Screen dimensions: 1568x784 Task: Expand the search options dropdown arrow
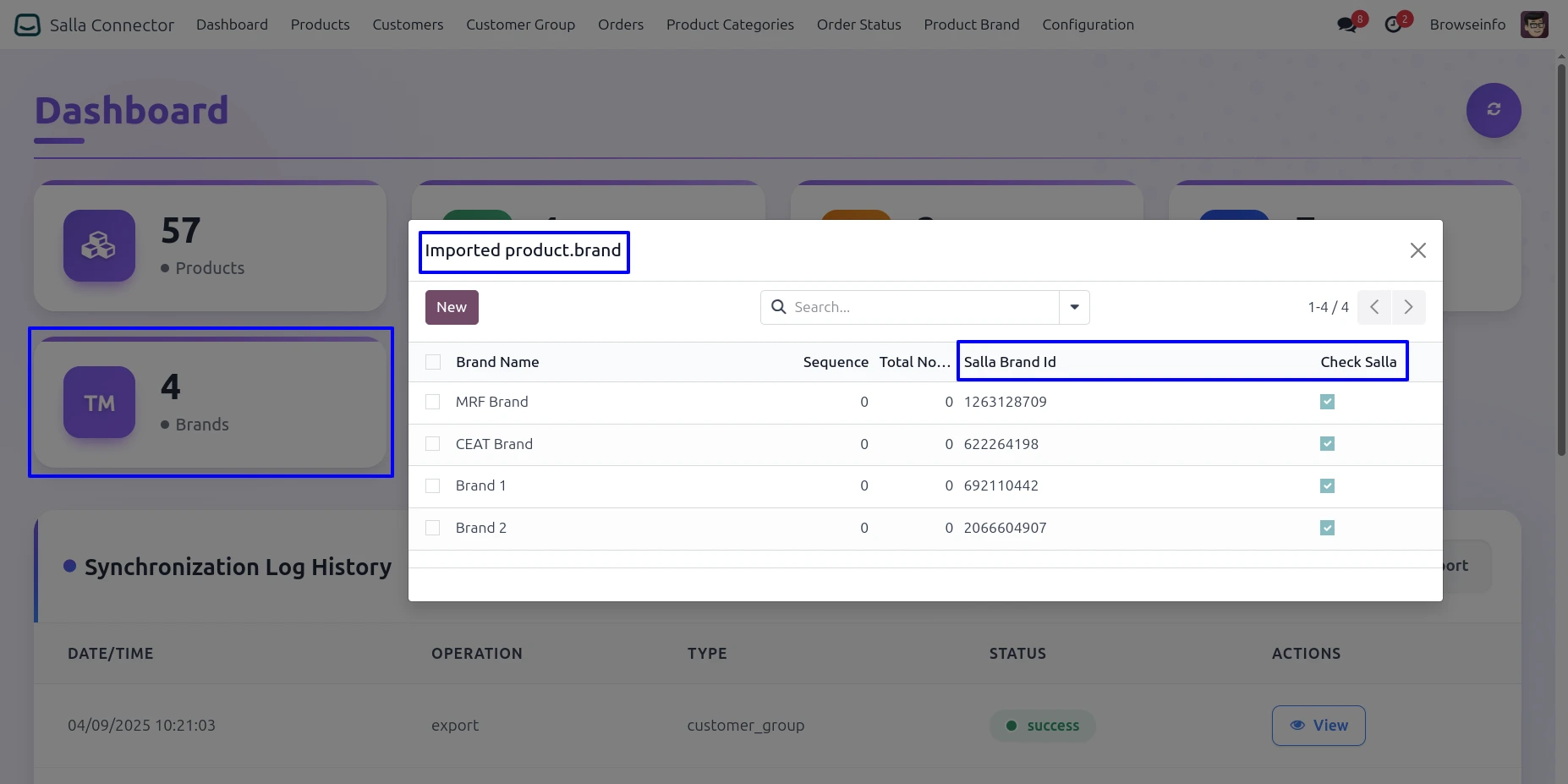click(x=1074, y=307)
